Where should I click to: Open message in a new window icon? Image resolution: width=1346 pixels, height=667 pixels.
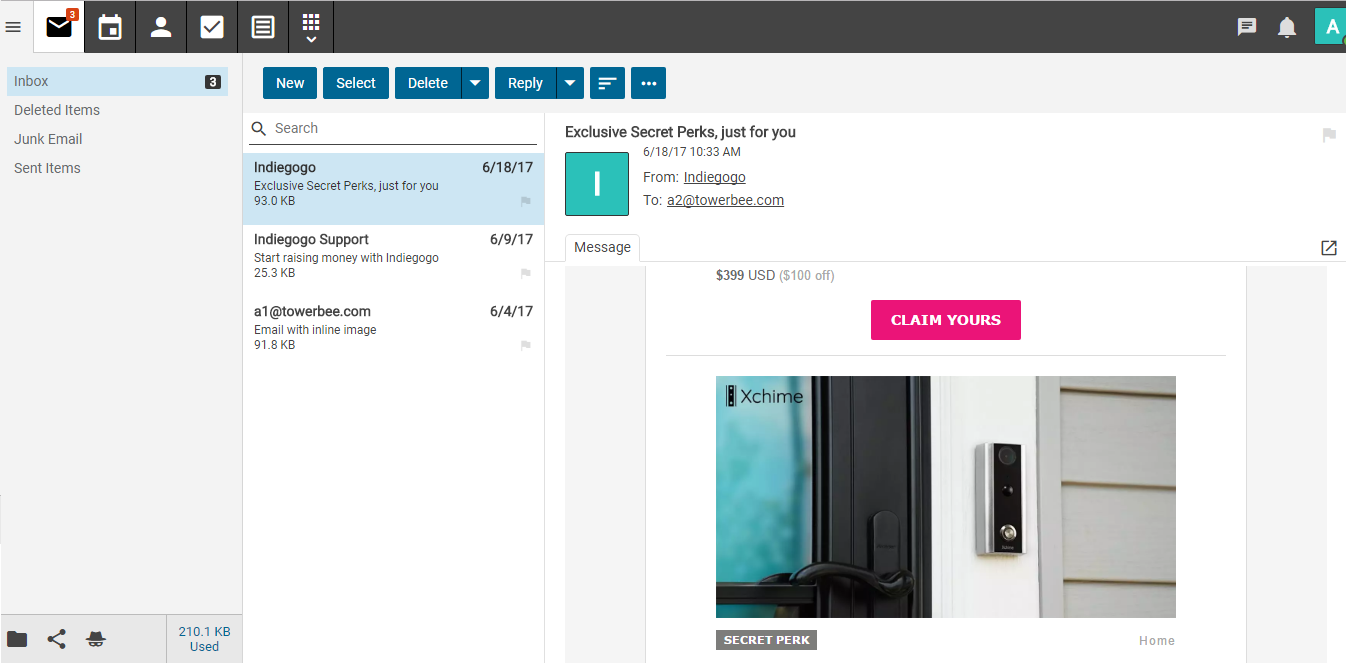tap(1329, 248)
